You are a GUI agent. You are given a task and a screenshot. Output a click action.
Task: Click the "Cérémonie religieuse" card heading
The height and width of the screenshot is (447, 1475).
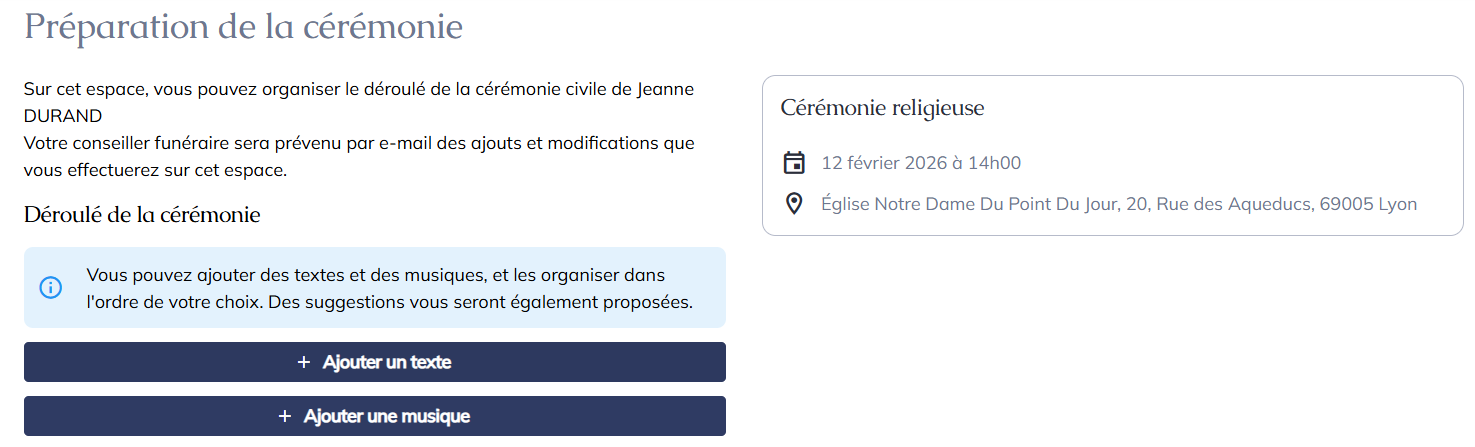pos(882,108)
